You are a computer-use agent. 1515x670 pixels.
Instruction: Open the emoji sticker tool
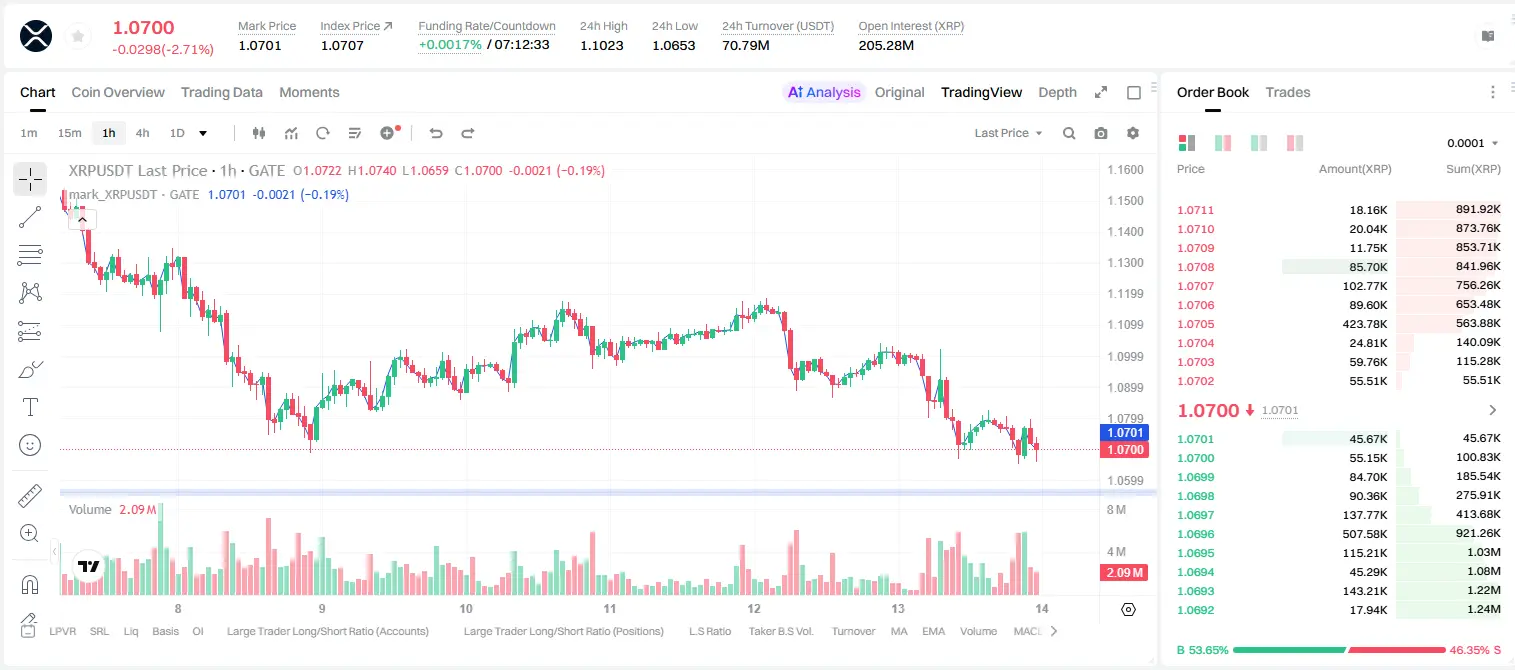(30, 445)
